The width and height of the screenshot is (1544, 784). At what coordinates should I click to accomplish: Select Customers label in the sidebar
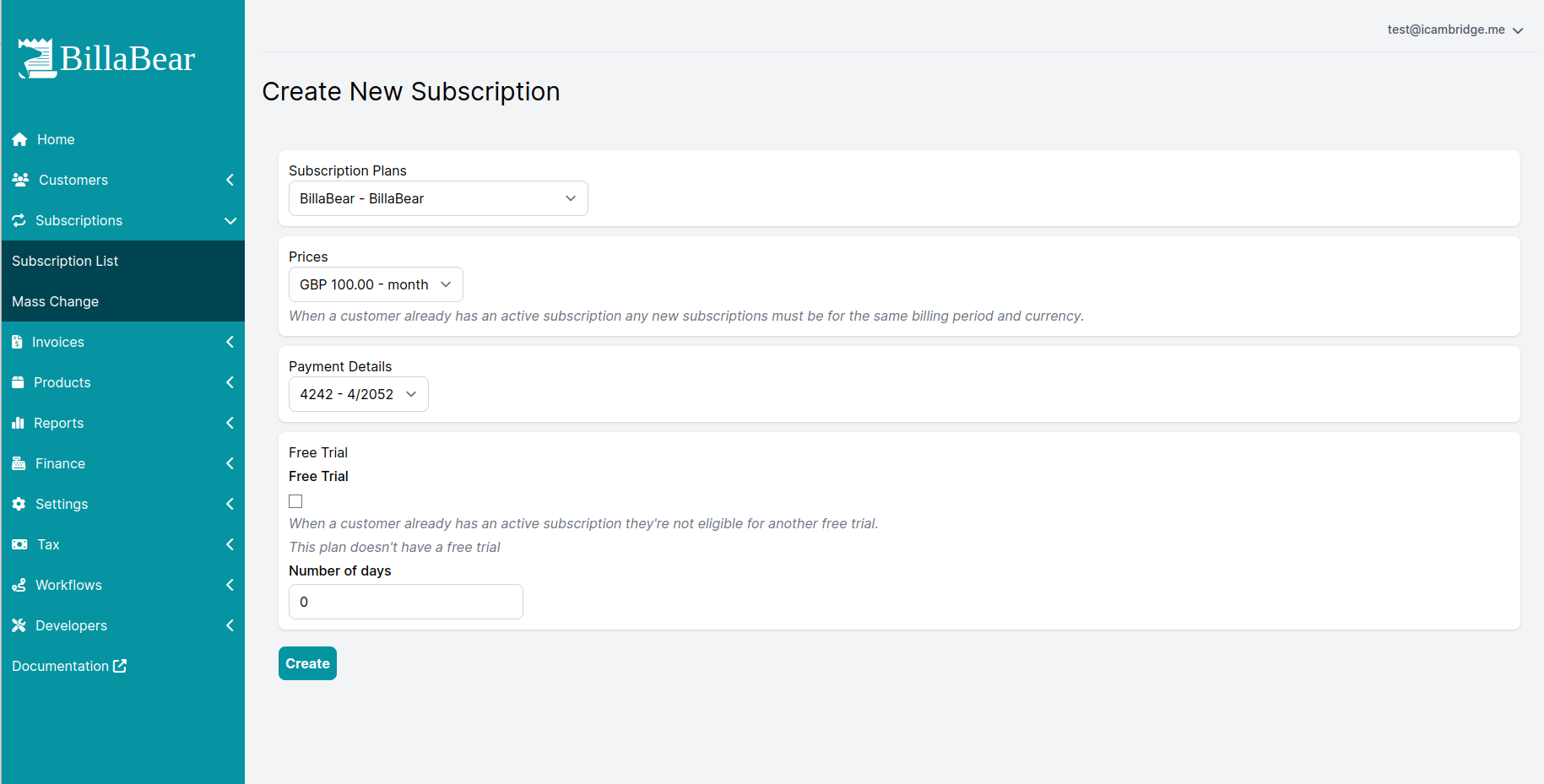coord(73,180)
